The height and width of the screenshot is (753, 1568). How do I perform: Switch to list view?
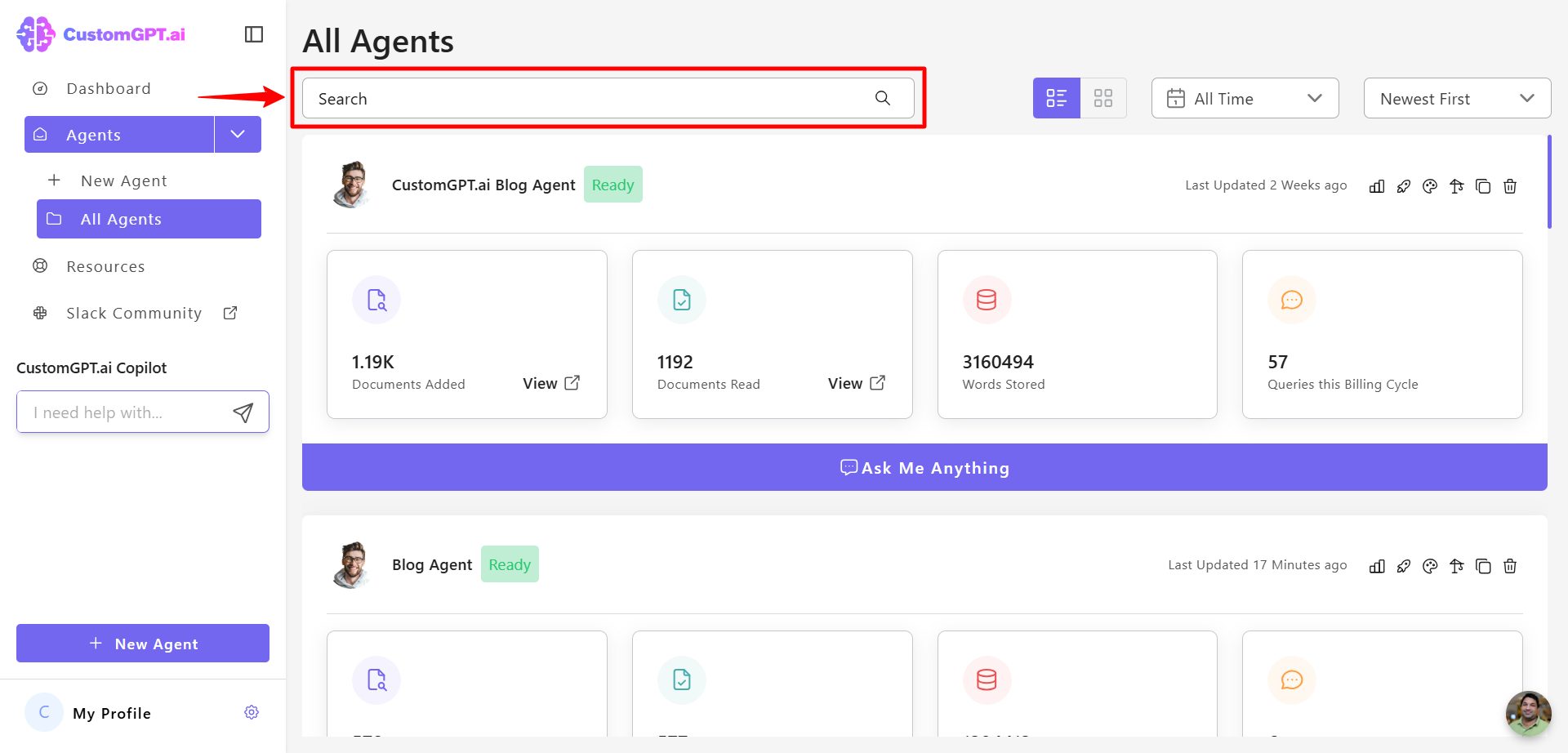pos(1057,98)
